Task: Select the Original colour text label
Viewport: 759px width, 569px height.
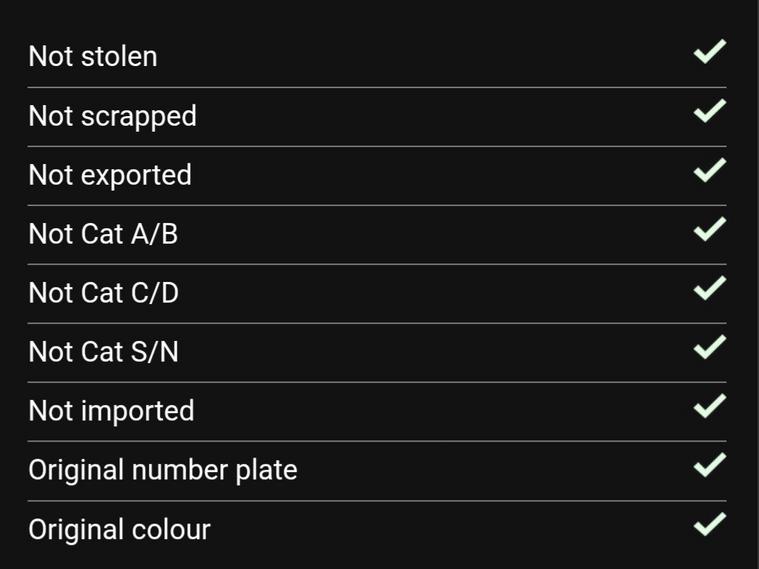Action: click(119, 529)
